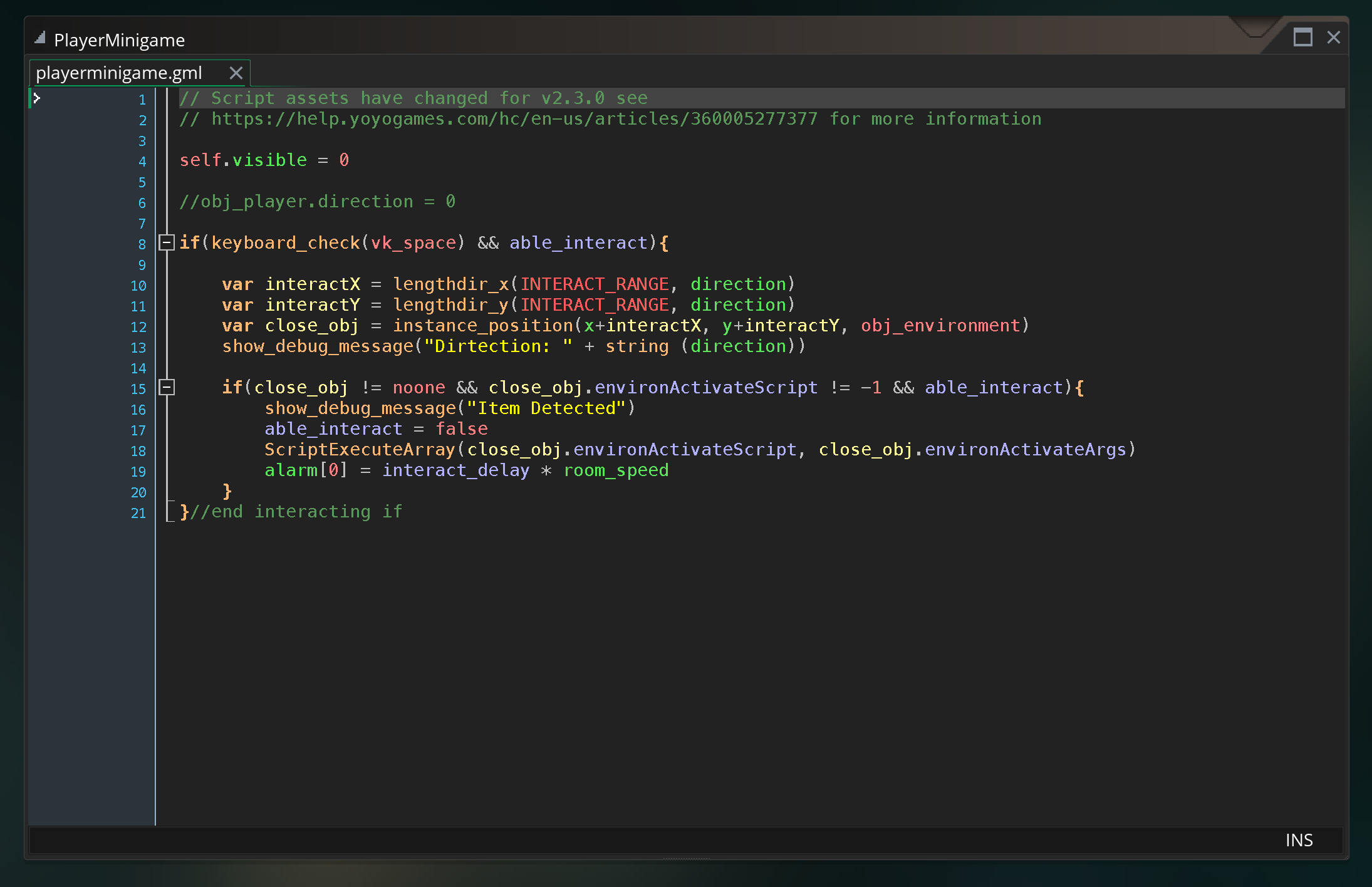
Task: Click the 'noone' keyword on line 15
Action: pos(419,387)
